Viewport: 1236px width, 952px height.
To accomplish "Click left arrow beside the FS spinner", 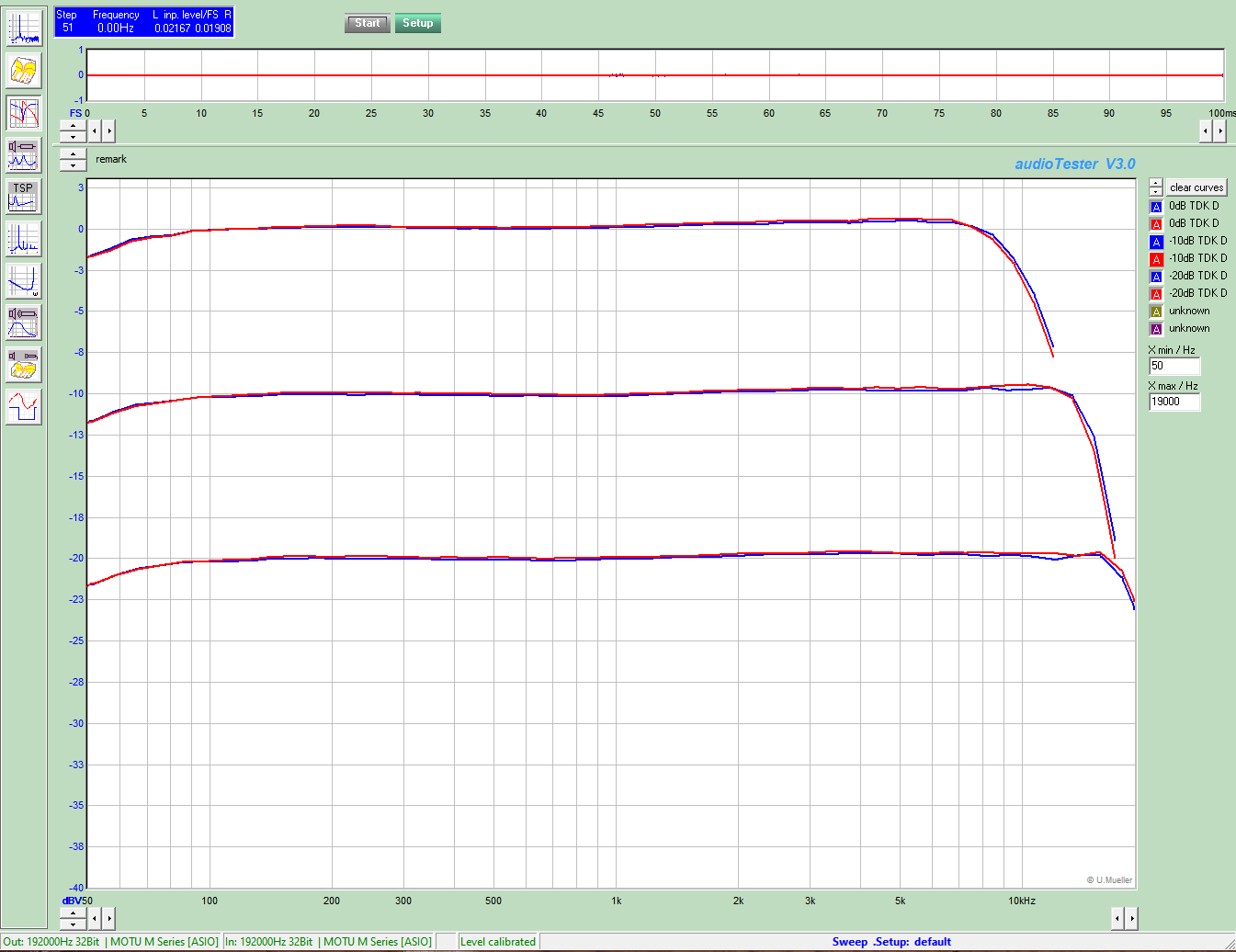I will click(x=95, y=131).
